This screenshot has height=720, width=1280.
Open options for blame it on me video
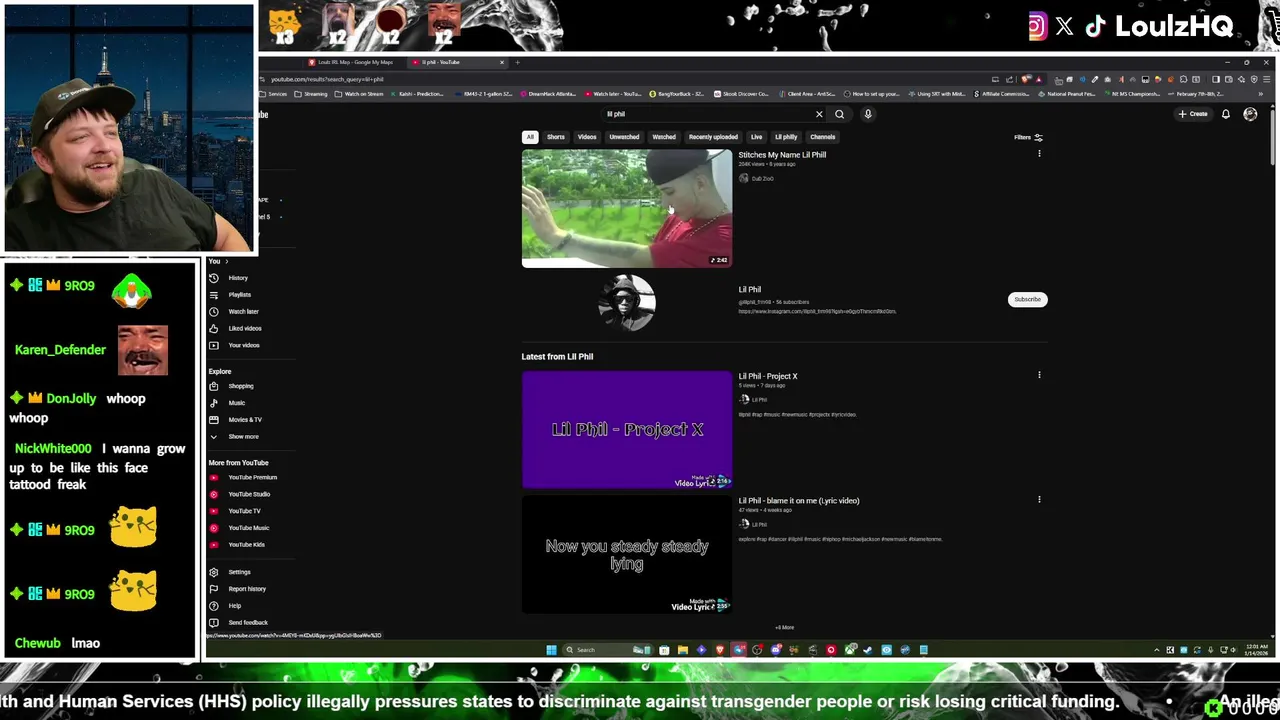(x=1039, y=499)
